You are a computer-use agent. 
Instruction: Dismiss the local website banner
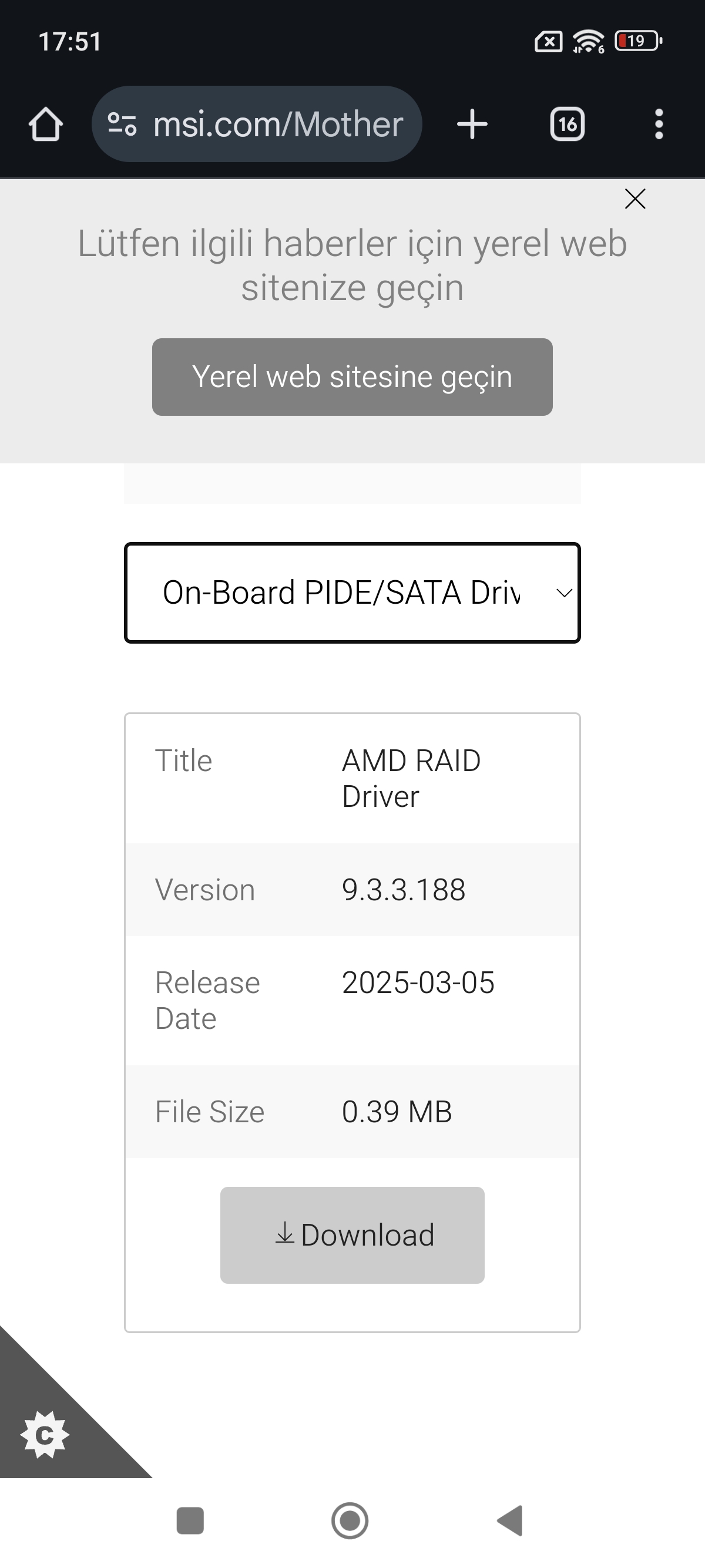(x=635, y=199)
